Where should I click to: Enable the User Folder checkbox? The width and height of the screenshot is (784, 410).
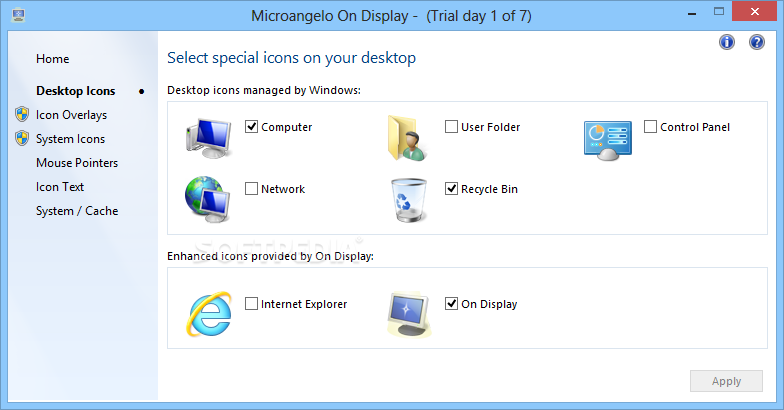(x=451, y=126)
